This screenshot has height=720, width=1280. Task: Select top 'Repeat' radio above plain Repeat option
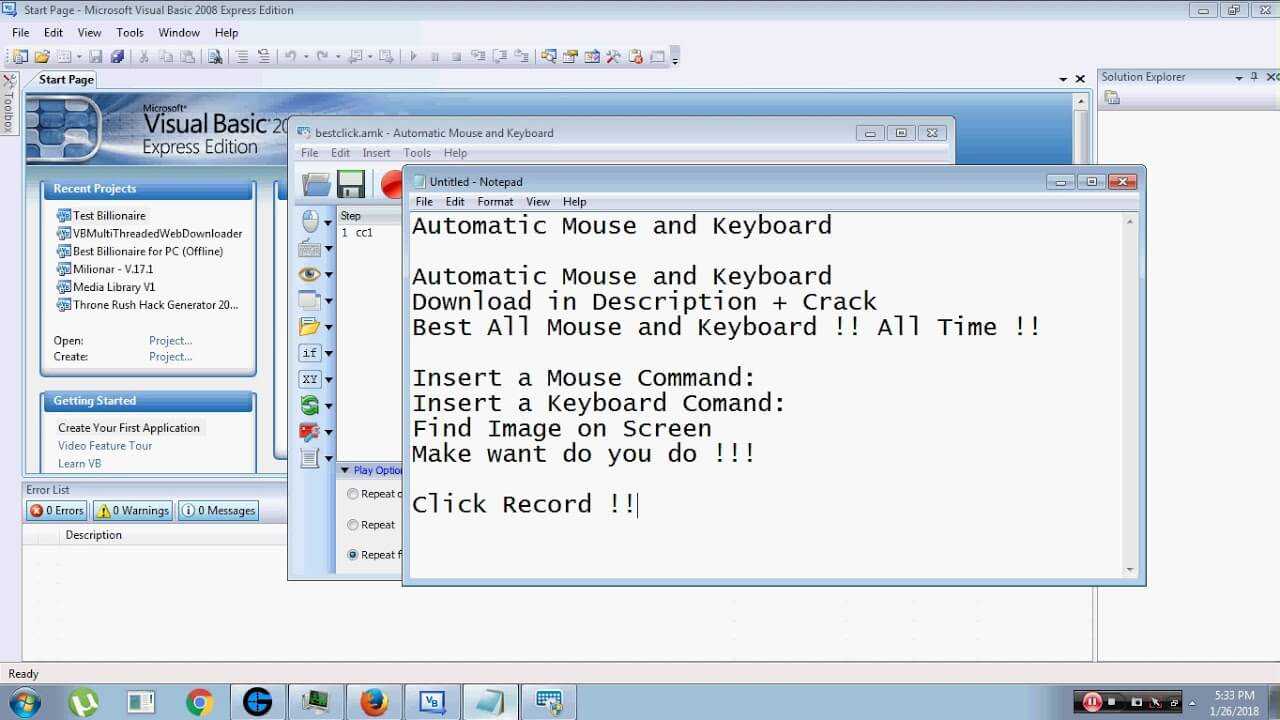[x=352, y=494]
